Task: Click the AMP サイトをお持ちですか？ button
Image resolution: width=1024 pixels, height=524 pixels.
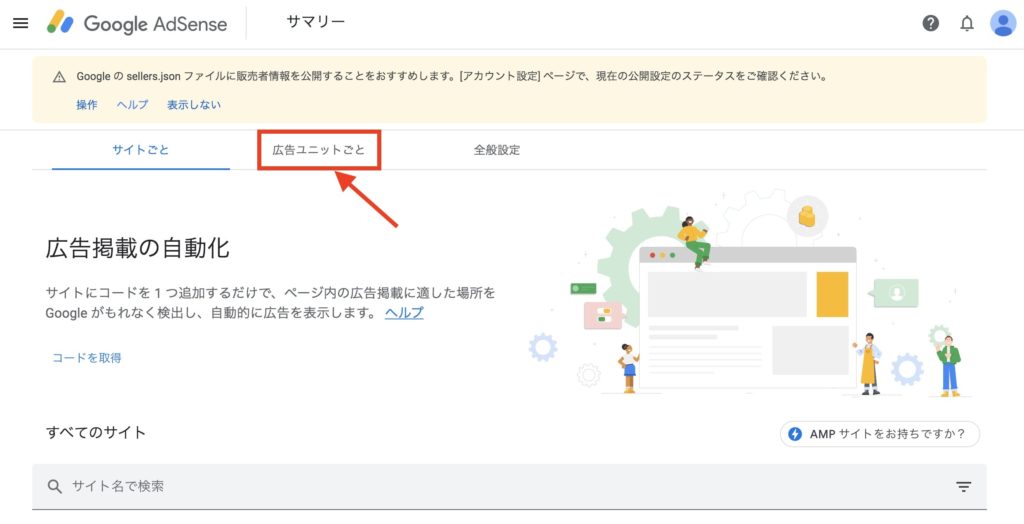Action: tap(880, 434)
